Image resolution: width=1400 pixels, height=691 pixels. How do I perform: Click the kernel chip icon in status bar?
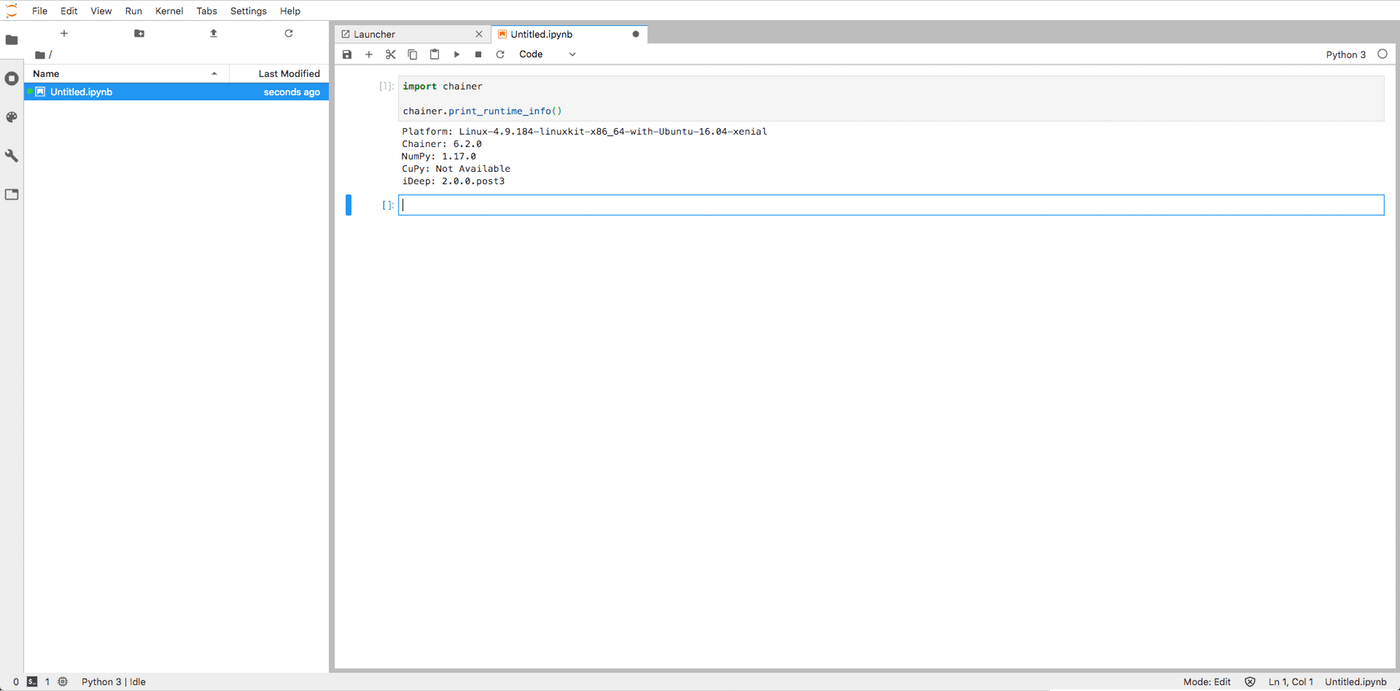63,681
